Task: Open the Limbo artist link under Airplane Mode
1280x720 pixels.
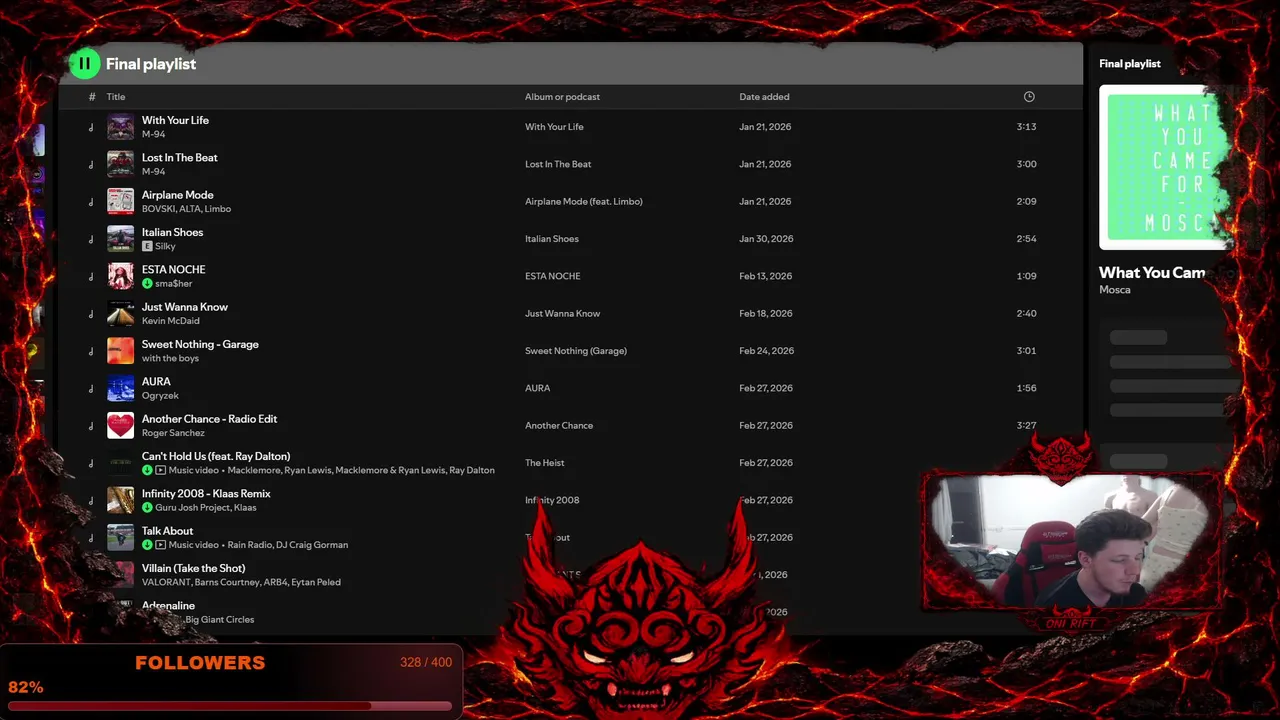Action: (x=217, y=209)
